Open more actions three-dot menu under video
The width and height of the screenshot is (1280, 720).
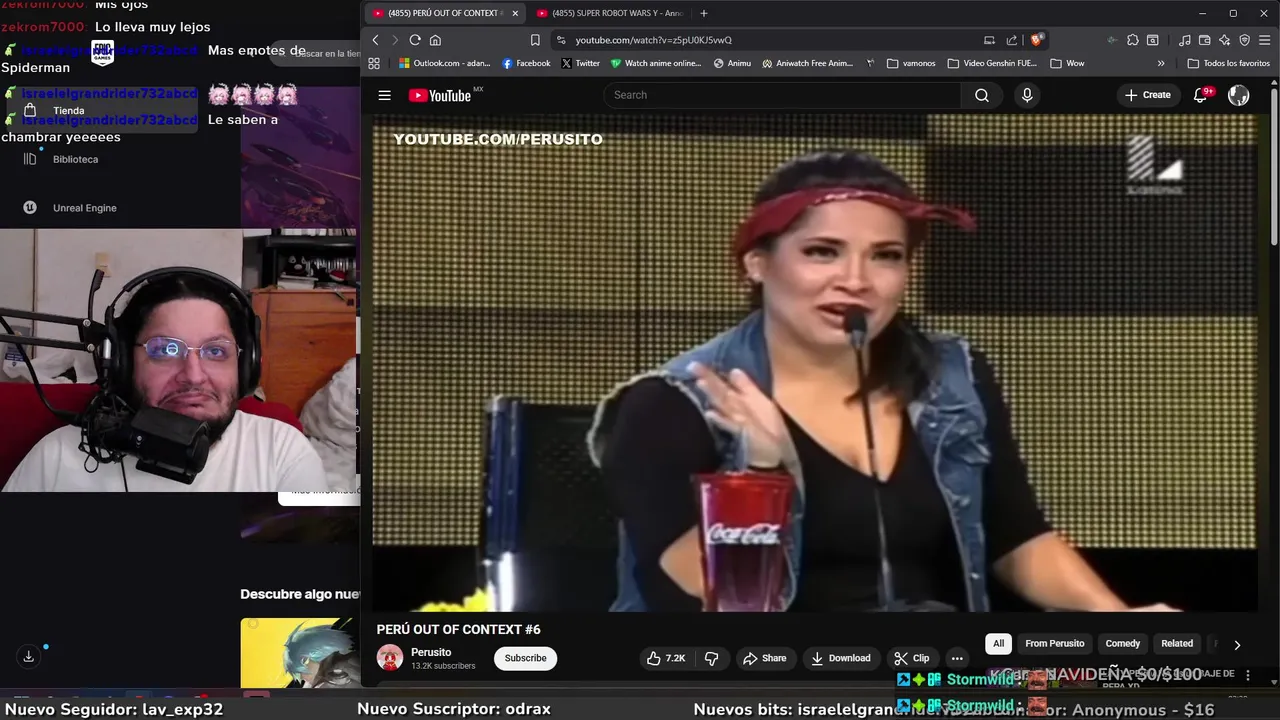[x=957, y=658]
